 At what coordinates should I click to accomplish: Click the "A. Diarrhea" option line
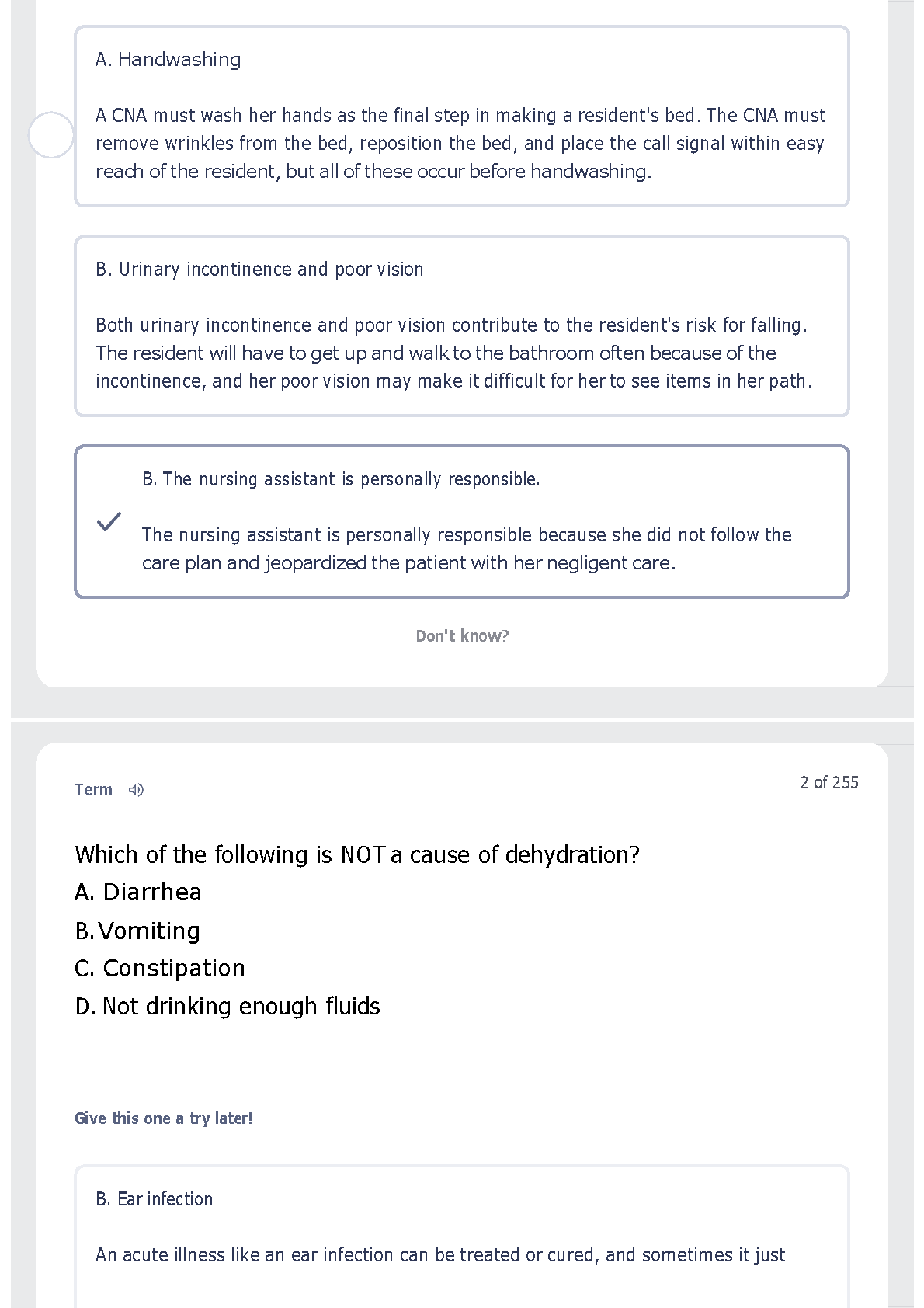138,892
